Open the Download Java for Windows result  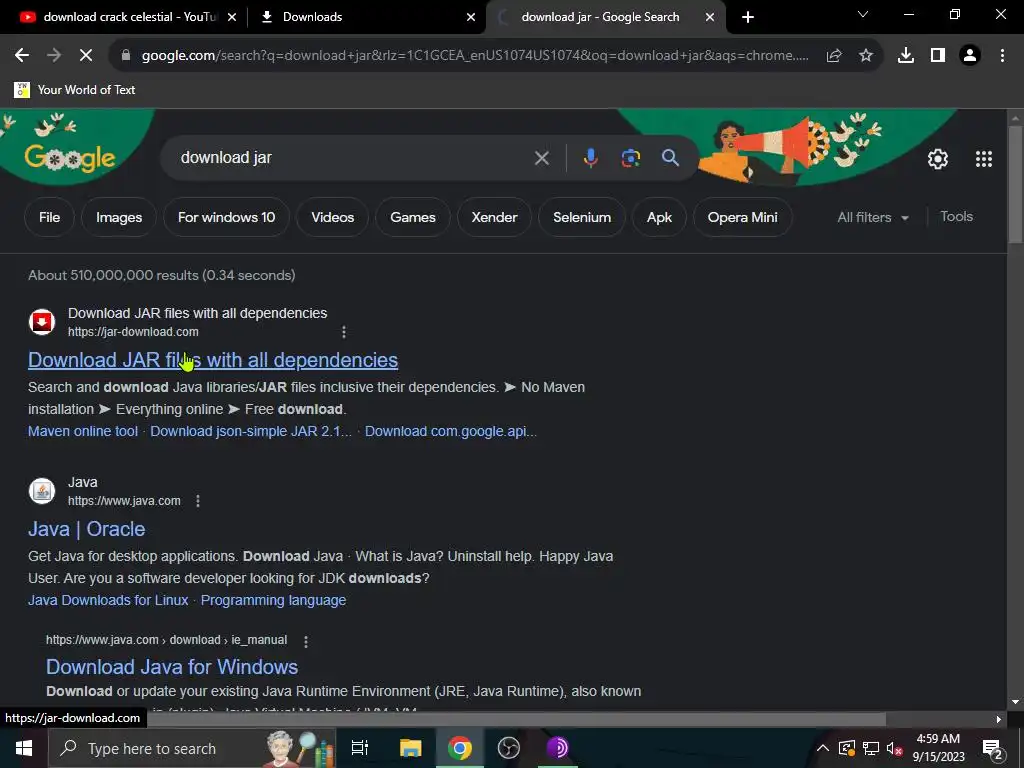pos(172,667)
